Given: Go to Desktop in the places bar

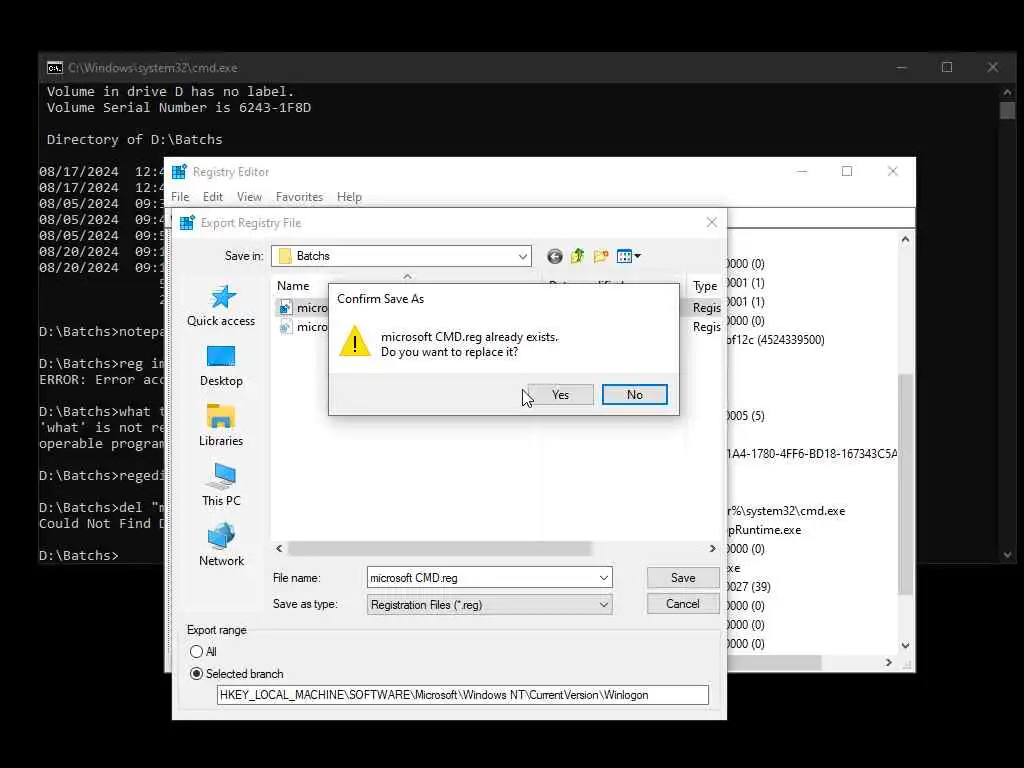Looking at the screenshot, I should (x=221, y=366).
